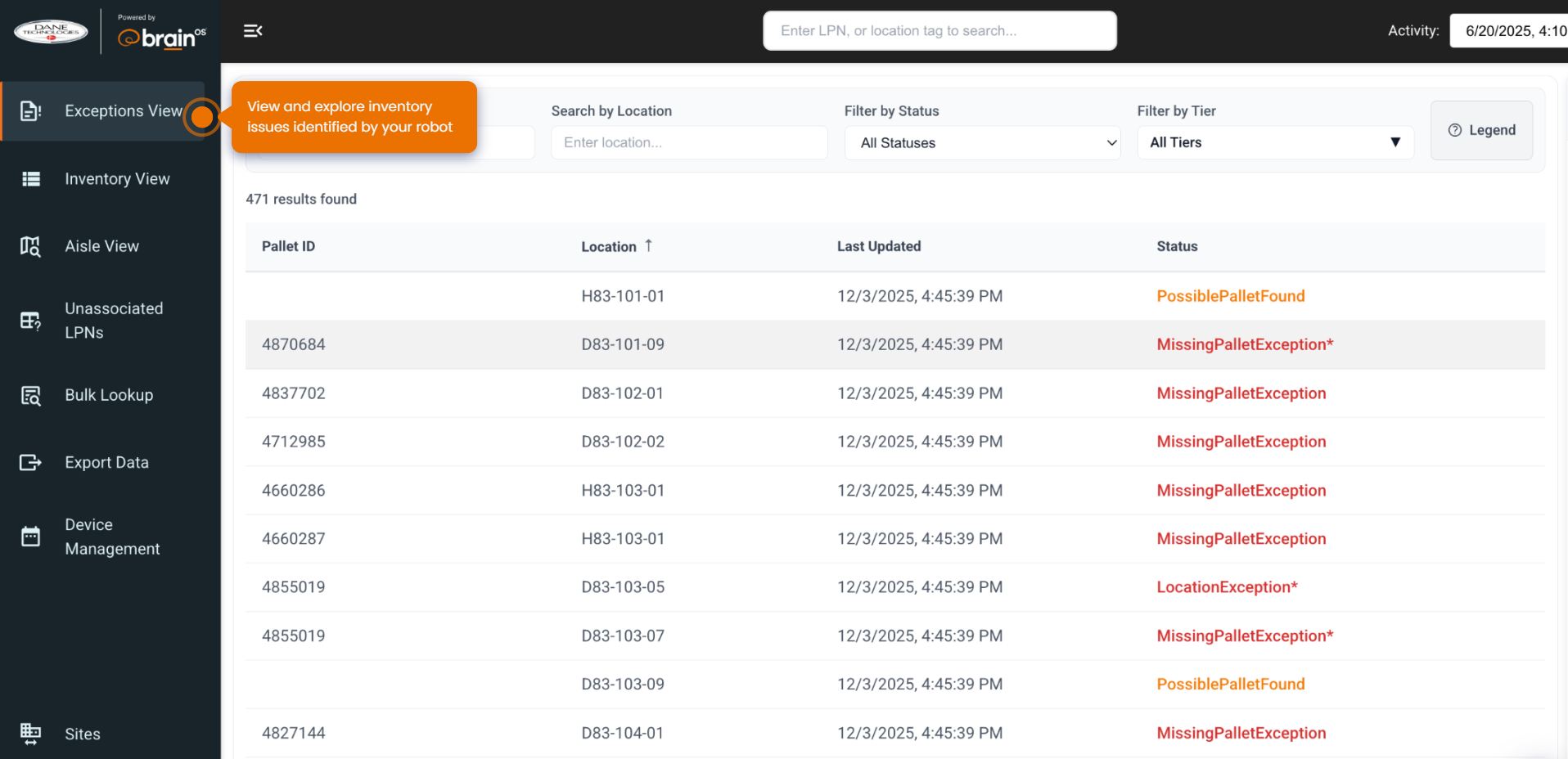Click the orange tooltip hotspot marker
Image resolution: width=1568 pixels, height=759 pixels.
coord(202,117)
